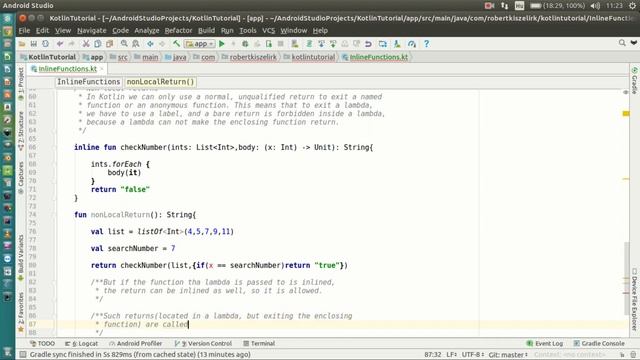This screenshot has height=360, width=640.
Task: Click the Undo arrow icon
Action: click(60, 44)
